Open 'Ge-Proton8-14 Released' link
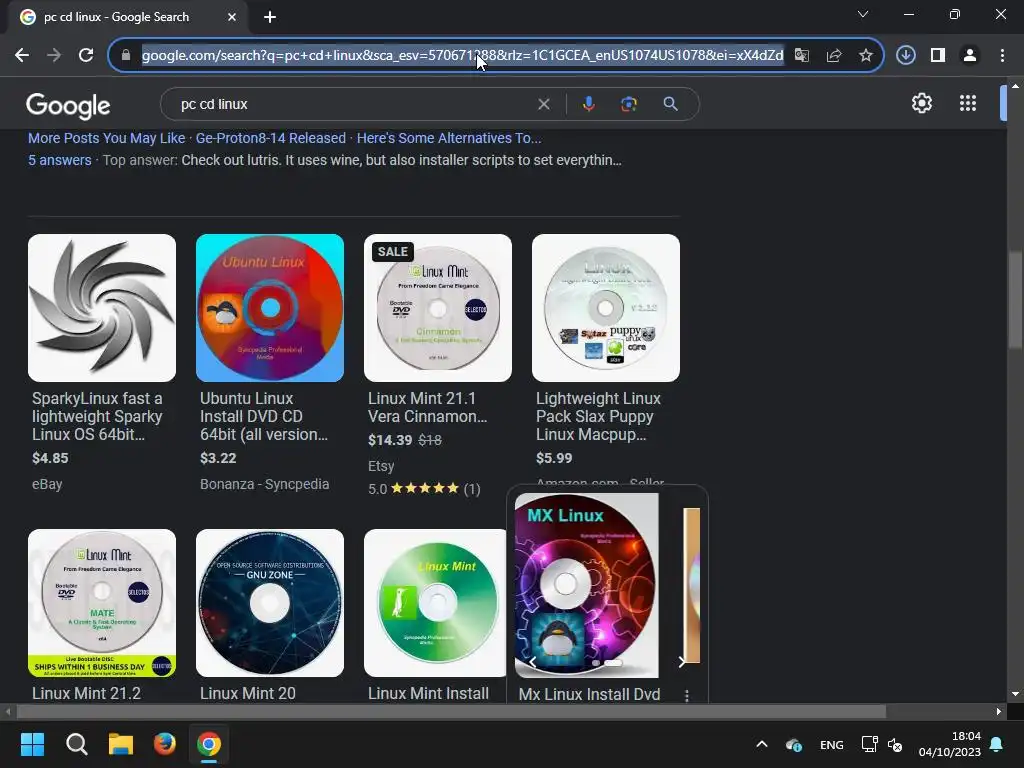 (x=270, y=138)
